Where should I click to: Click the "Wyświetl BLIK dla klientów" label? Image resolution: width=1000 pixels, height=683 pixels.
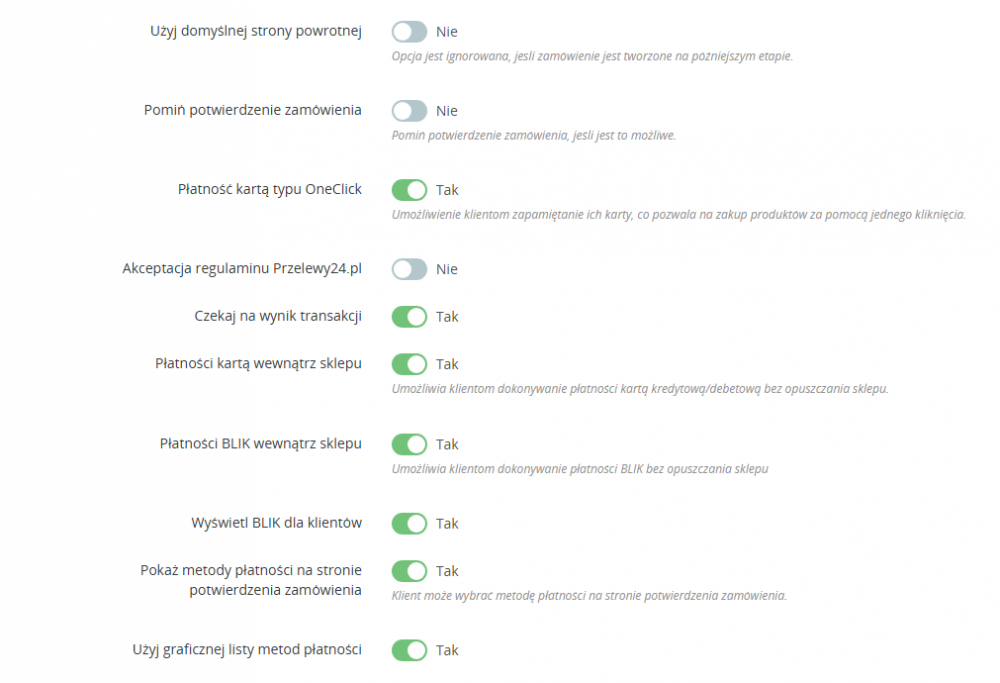[275, 523]
